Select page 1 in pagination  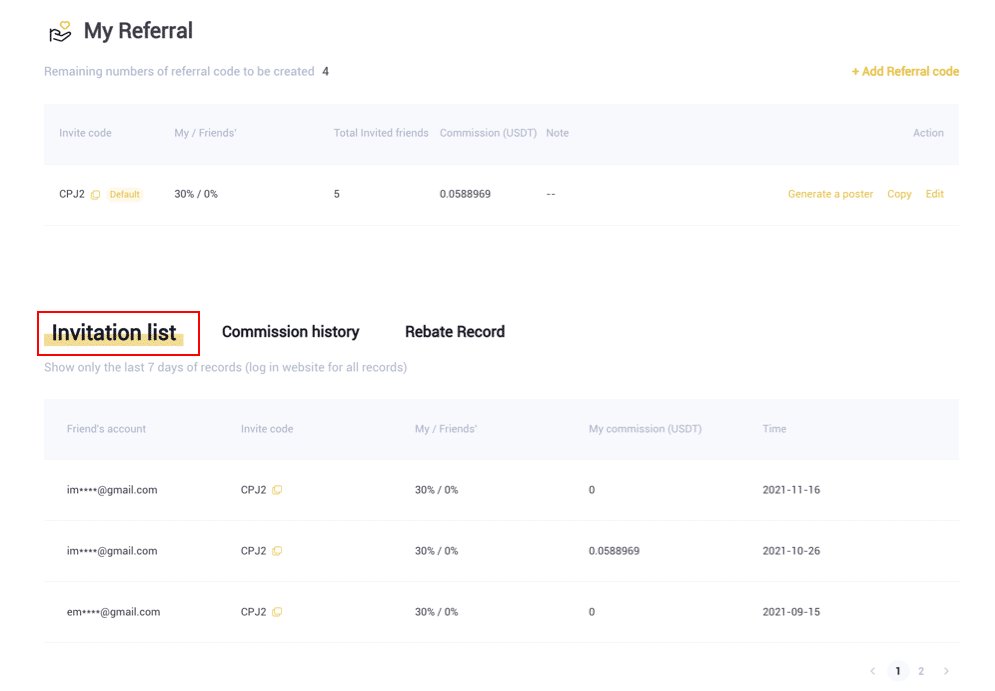point(898,671)
